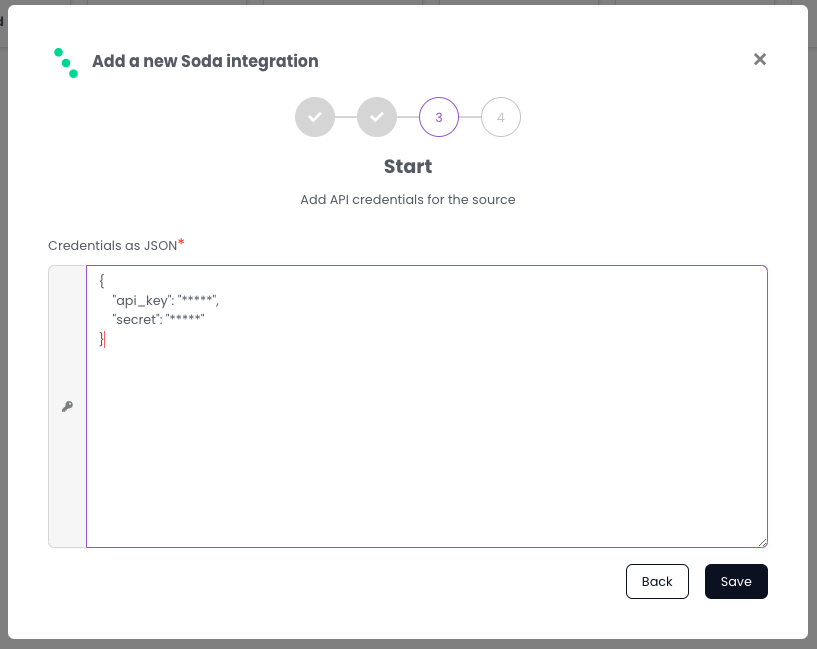
Task: Place cursor on the "secret" line
Action: [158, 320]
